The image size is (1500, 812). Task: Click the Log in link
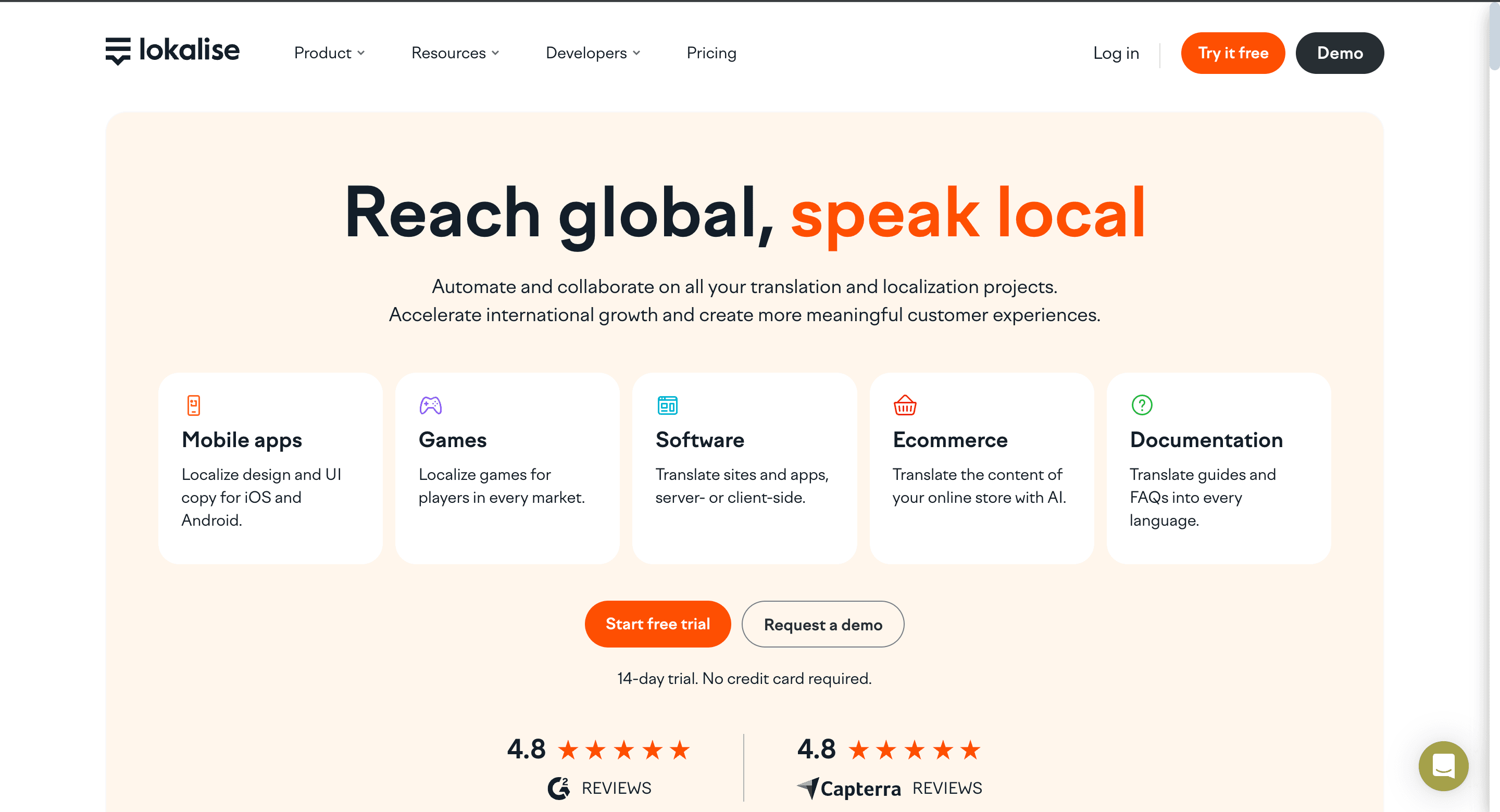click(x=1116, y=53)
